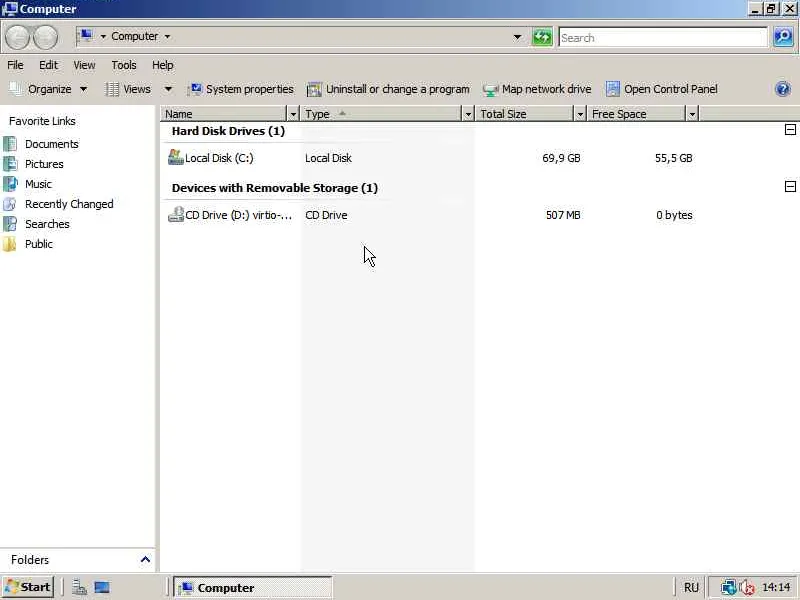Viewport: 800px width, 600px height.
Task: Click the network tray icon
Action: point(728,588)
